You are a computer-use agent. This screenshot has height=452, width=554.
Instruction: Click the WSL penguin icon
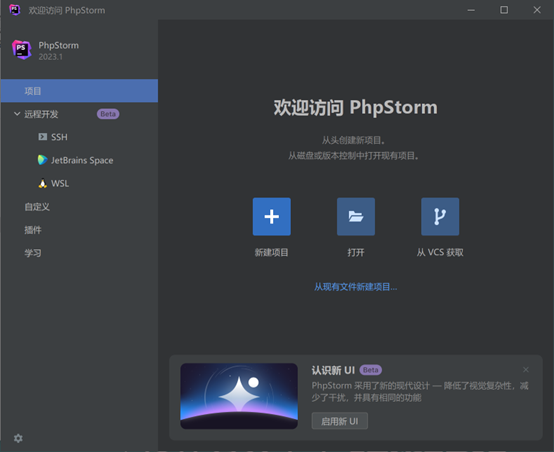(x=43, y=183)
